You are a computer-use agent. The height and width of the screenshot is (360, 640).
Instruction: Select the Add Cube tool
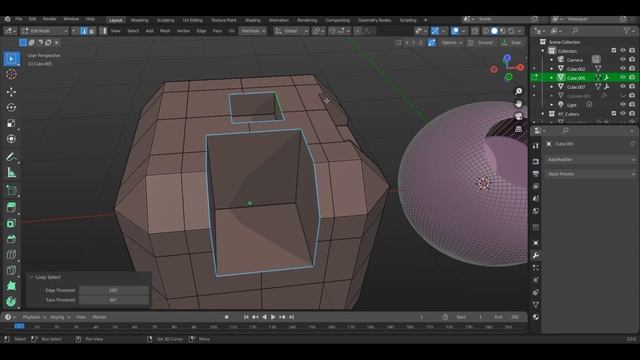[x=11, y=190]
